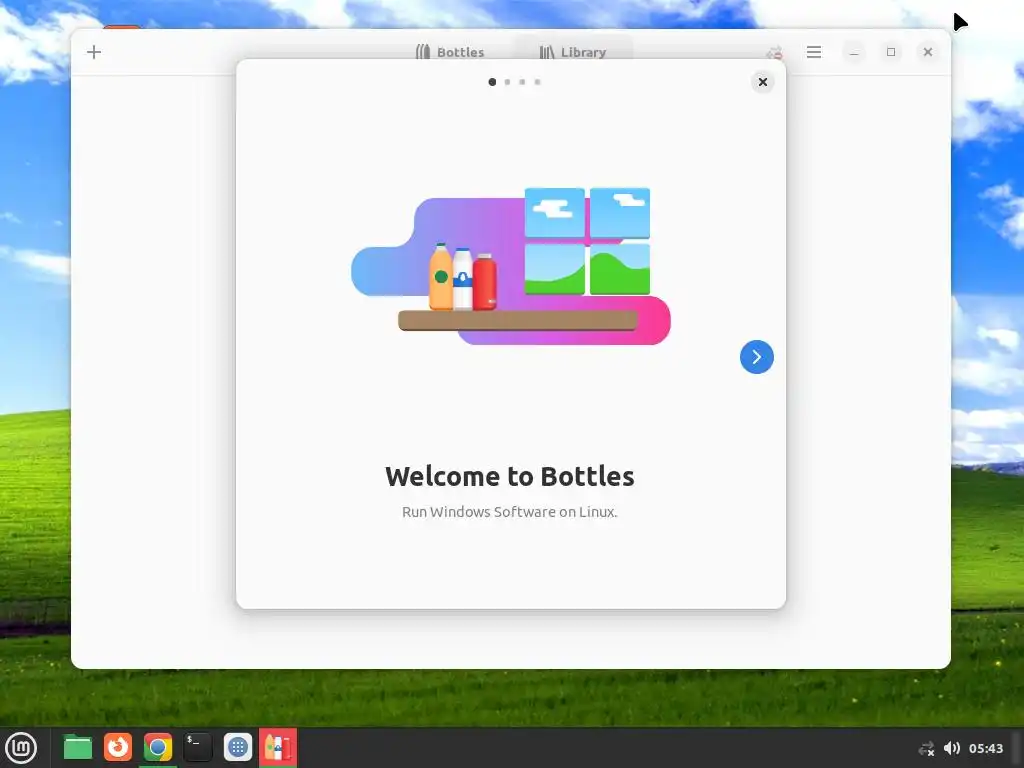The image size is (1024, 768).
Task: Switch to the Bottles tab
Action: click(x=450, y=52)
